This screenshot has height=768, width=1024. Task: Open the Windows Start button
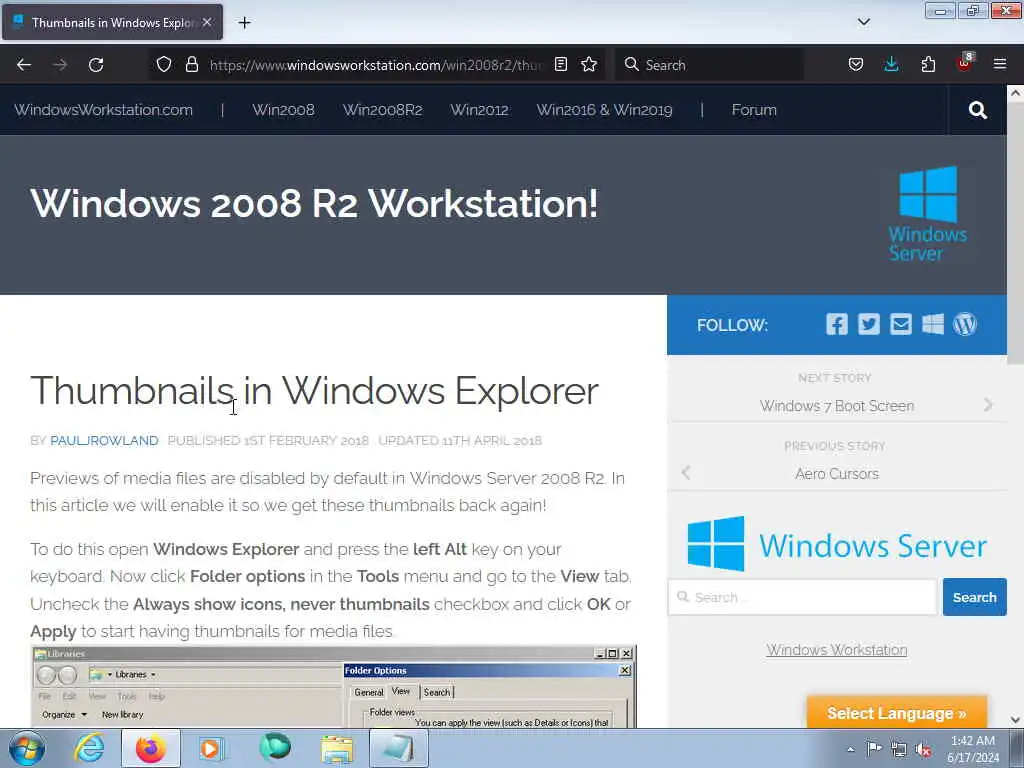click(x=27, y=748)
